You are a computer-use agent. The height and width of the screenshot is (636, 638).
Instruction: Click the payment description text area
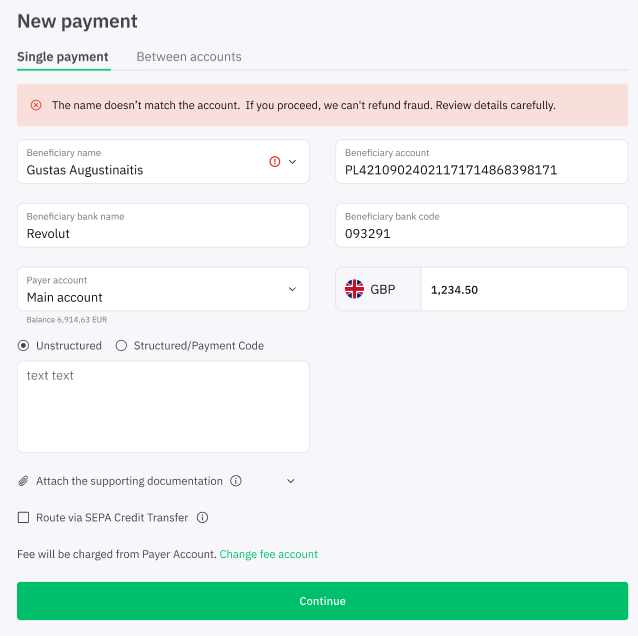pyautogui.click(x=163, y=407)
